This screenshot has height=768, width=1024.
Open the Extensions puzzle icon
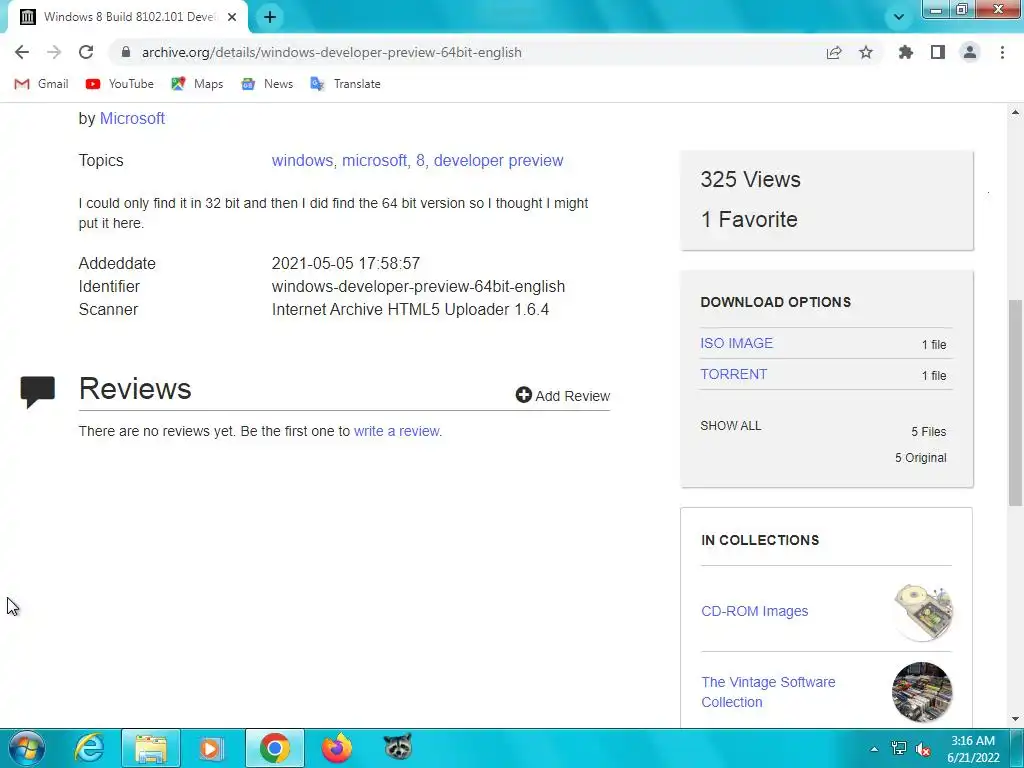[x=905, y=52]
